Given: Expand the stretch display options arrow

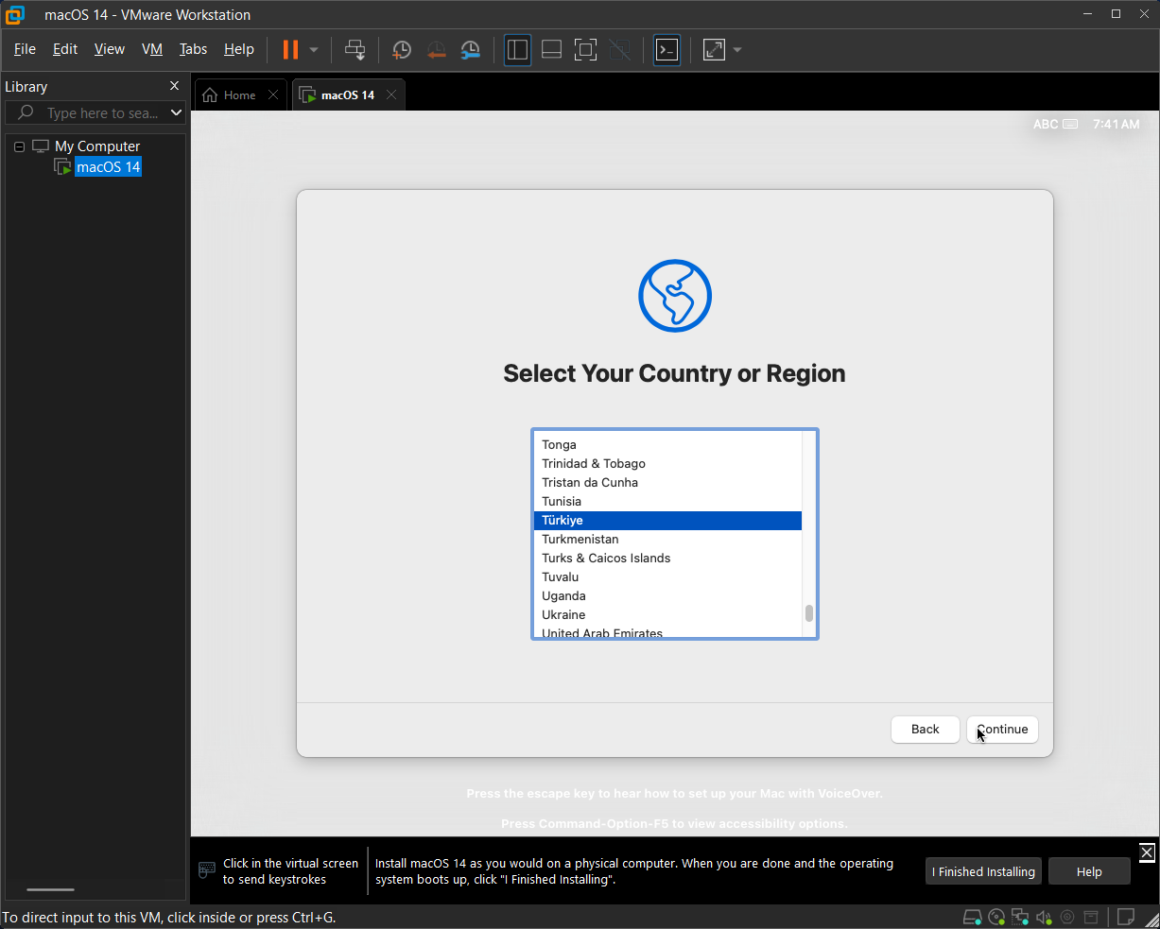Looking at the screenshot, I should (x=737, y=50).
